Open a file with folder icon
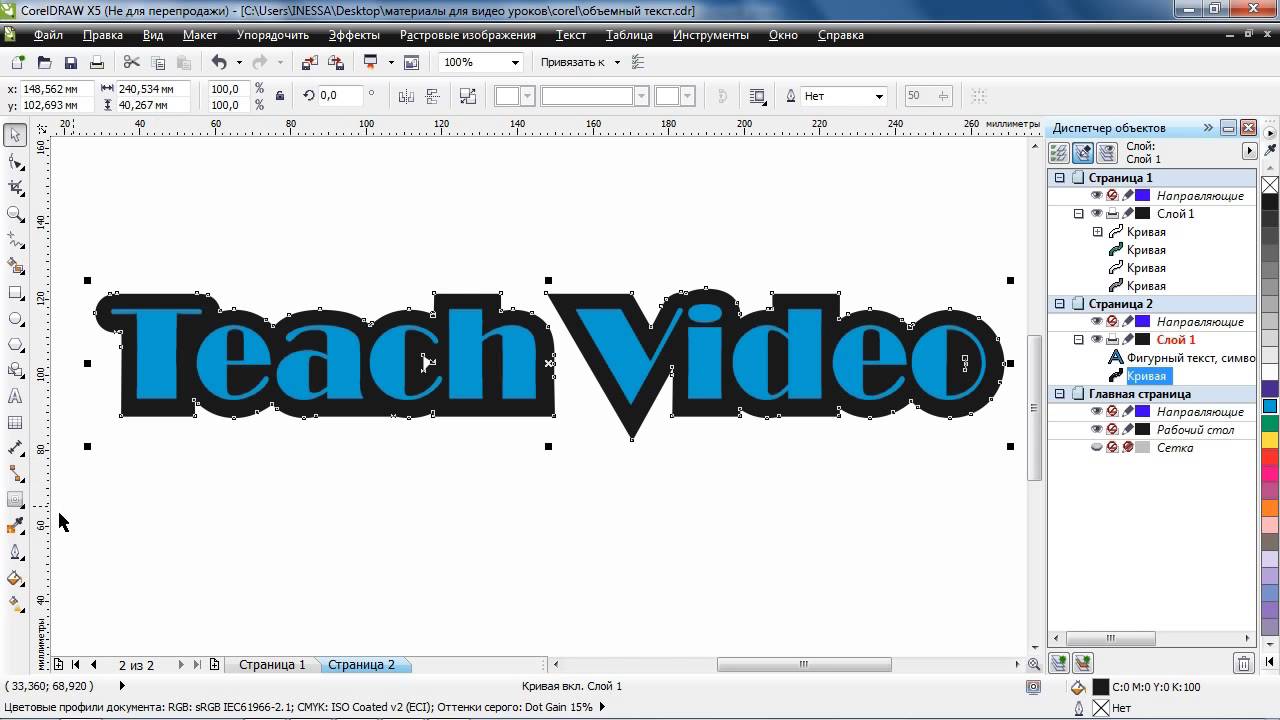This screenshot has width=1280, height=720. [44, 62]
